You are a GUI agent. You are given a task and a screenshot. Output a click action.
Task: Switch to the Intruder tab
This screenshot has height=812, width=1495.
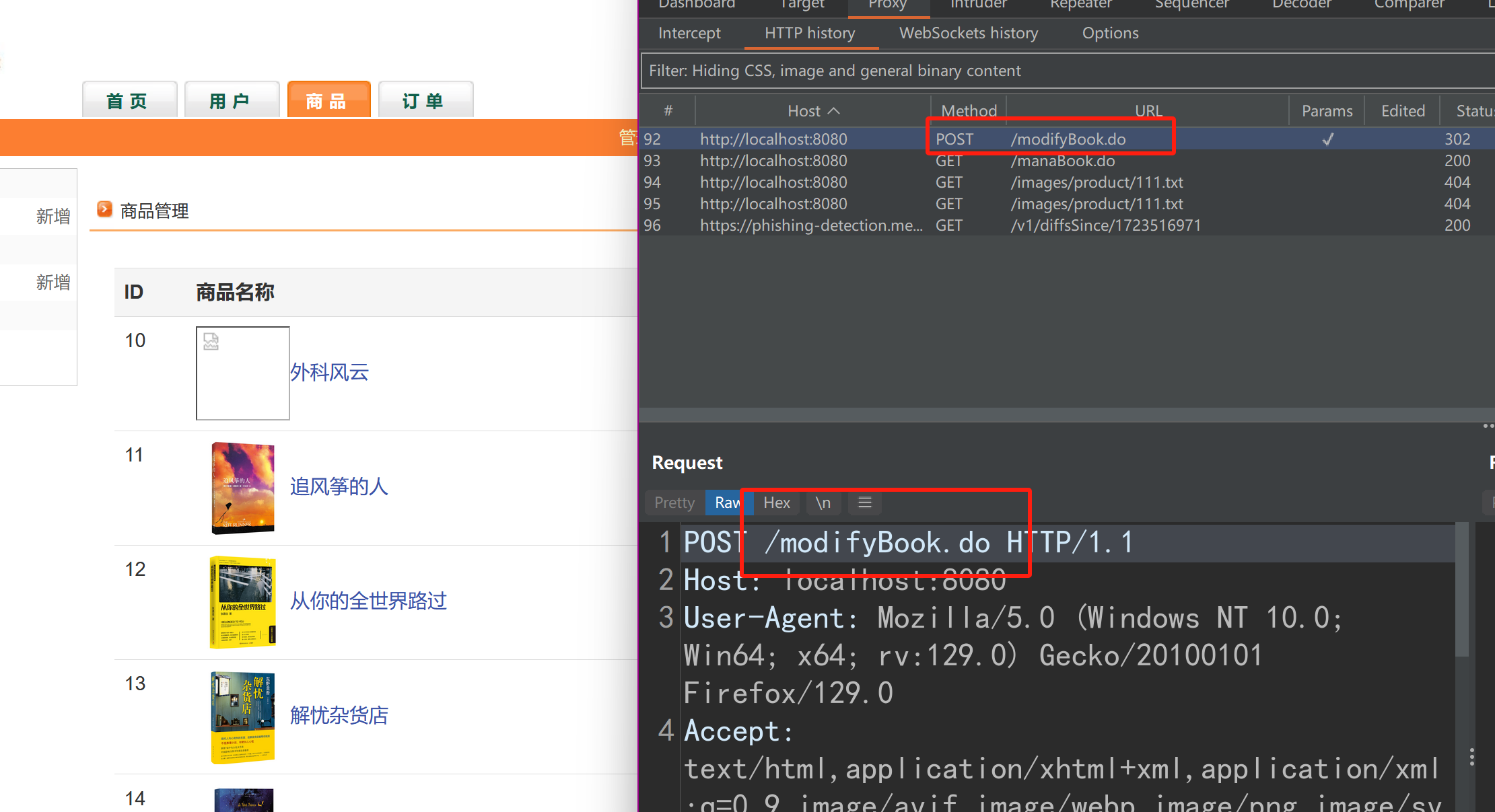point(978,4)
